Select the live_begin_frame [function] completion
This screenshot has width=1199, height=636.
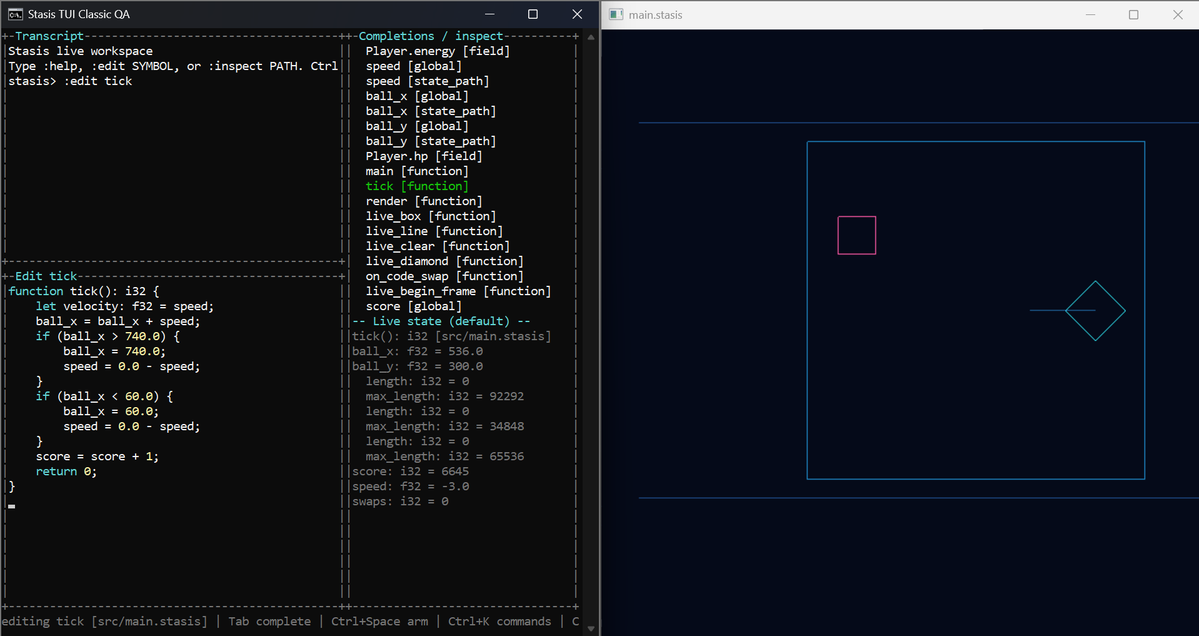458,291
